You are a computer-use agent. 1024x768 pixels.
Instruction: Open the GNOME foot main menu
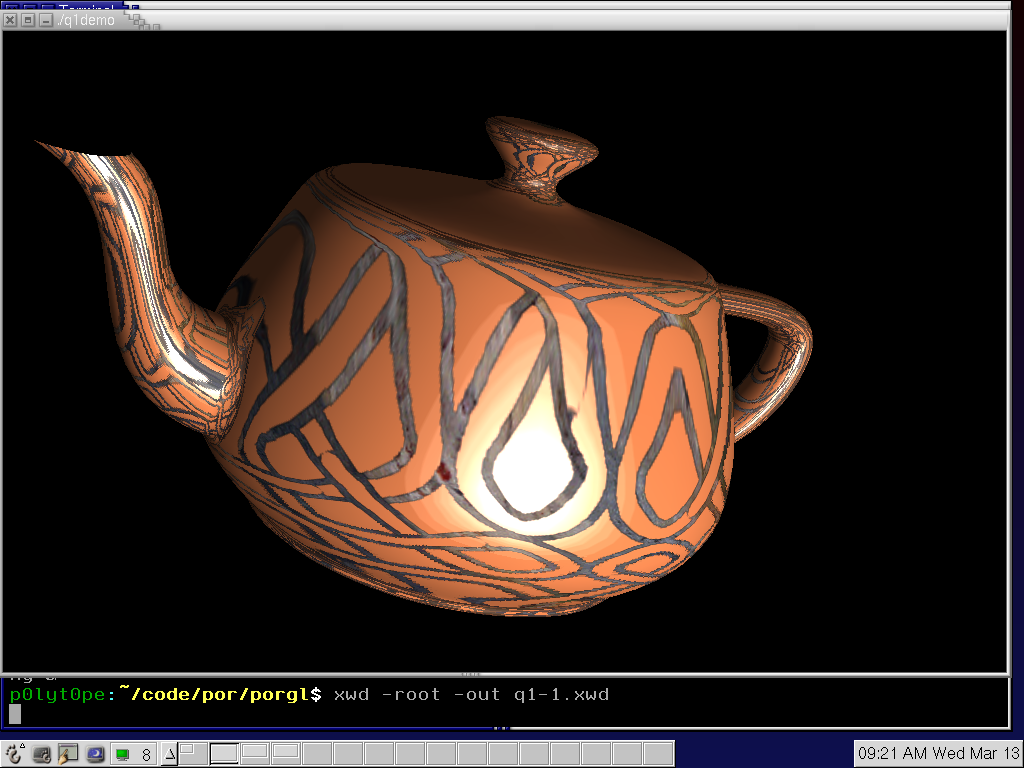coord(14,754)
